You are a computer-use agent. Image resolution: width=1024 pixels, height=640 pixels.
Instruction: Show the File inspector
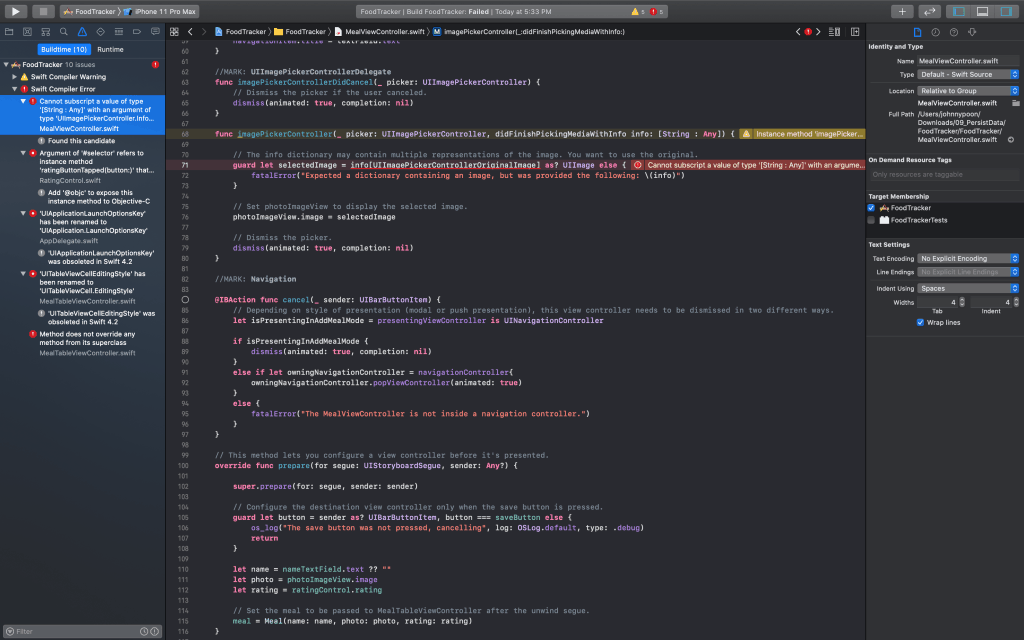tap(918, 32)
